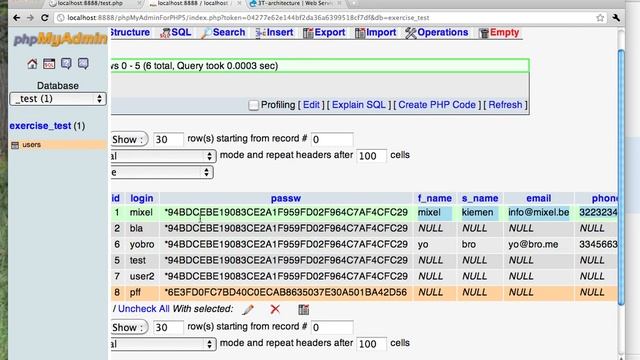Click the rows count field above the table
Viewport: 640px width, 360px height.
(x=168, y=140)
